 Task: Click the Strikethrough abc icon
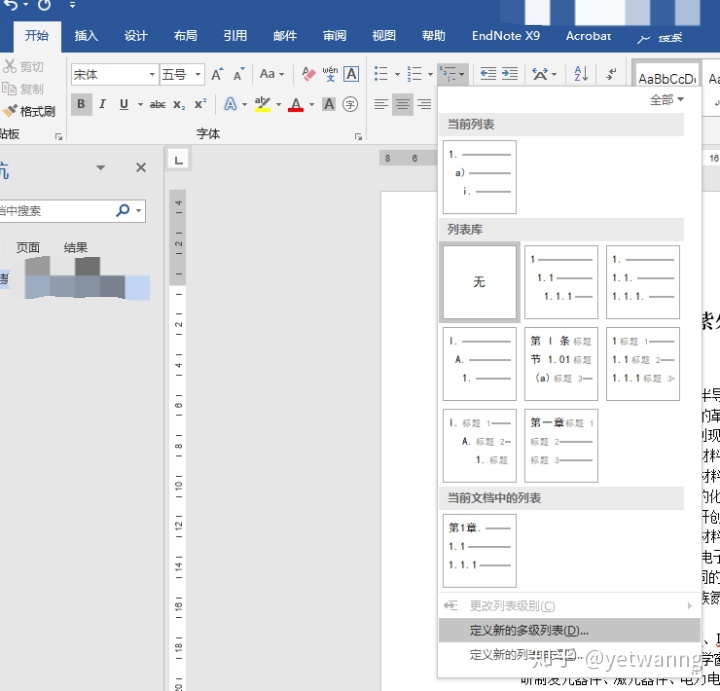pyautogui.click(x=158, y=105)
